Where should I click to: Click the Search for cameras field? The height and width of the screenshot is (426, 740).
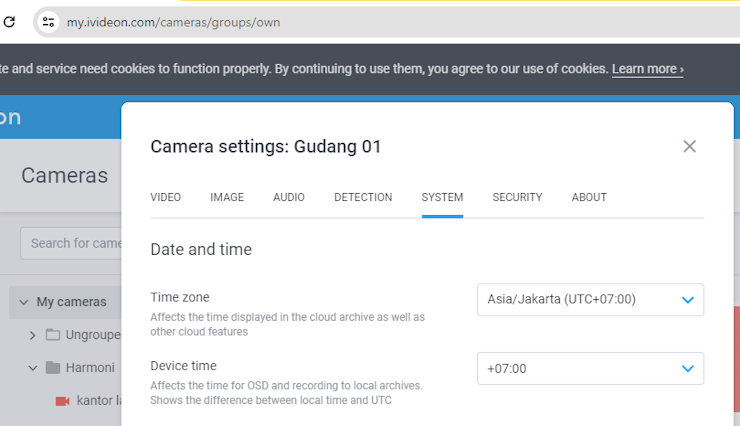pos(71,243)
